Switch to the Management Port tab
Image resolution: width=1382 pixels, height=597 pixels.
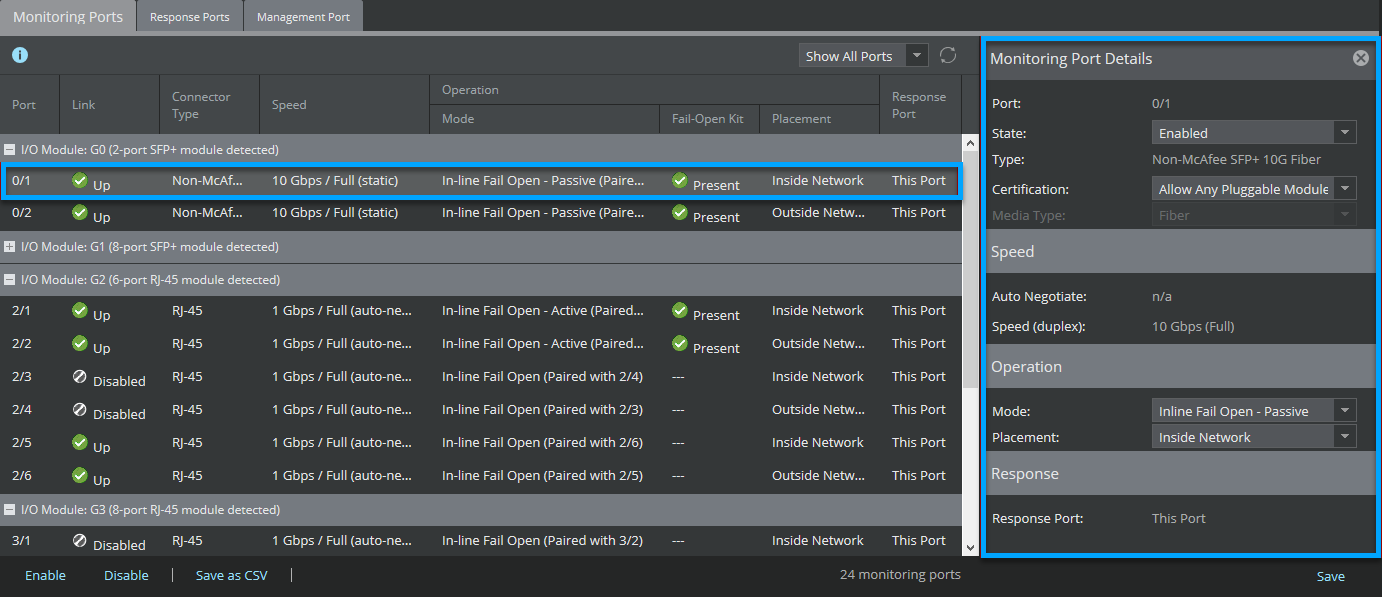coord(304,17)
